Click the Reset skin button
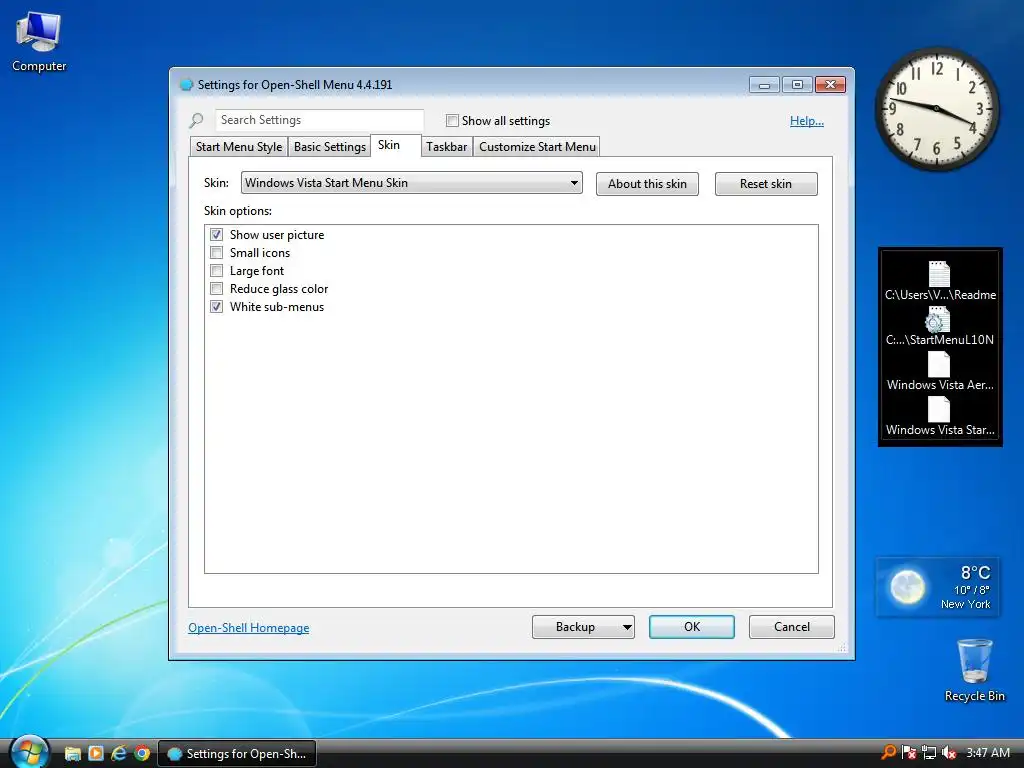 (766, 184)
